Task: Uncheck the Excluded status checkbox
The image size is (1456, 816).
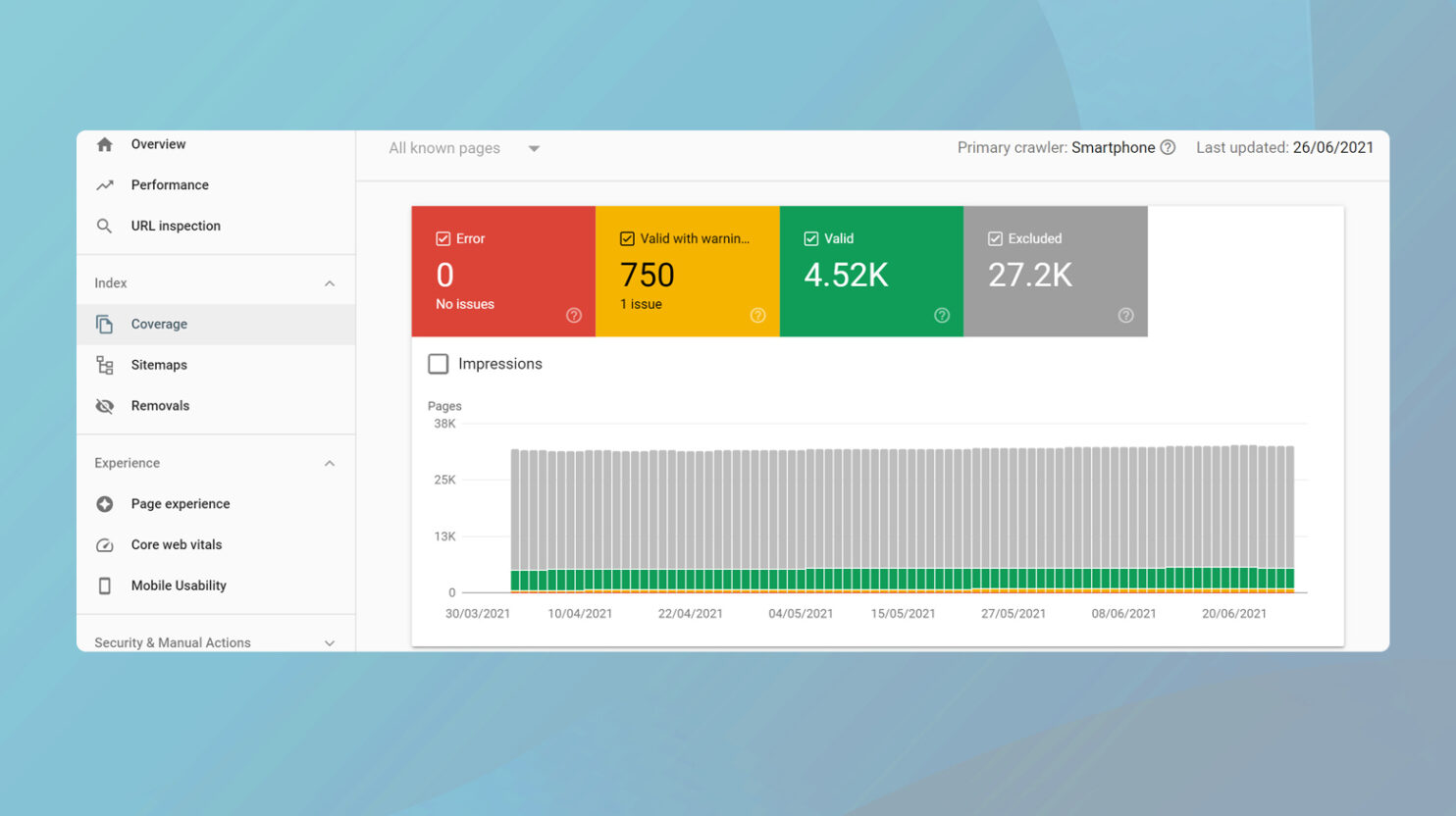Action: tap(995, 238)
